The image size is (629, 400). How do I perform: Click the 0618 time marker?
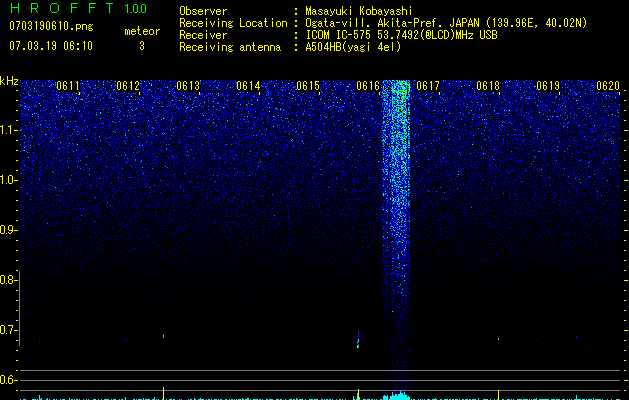pos(488,86)
